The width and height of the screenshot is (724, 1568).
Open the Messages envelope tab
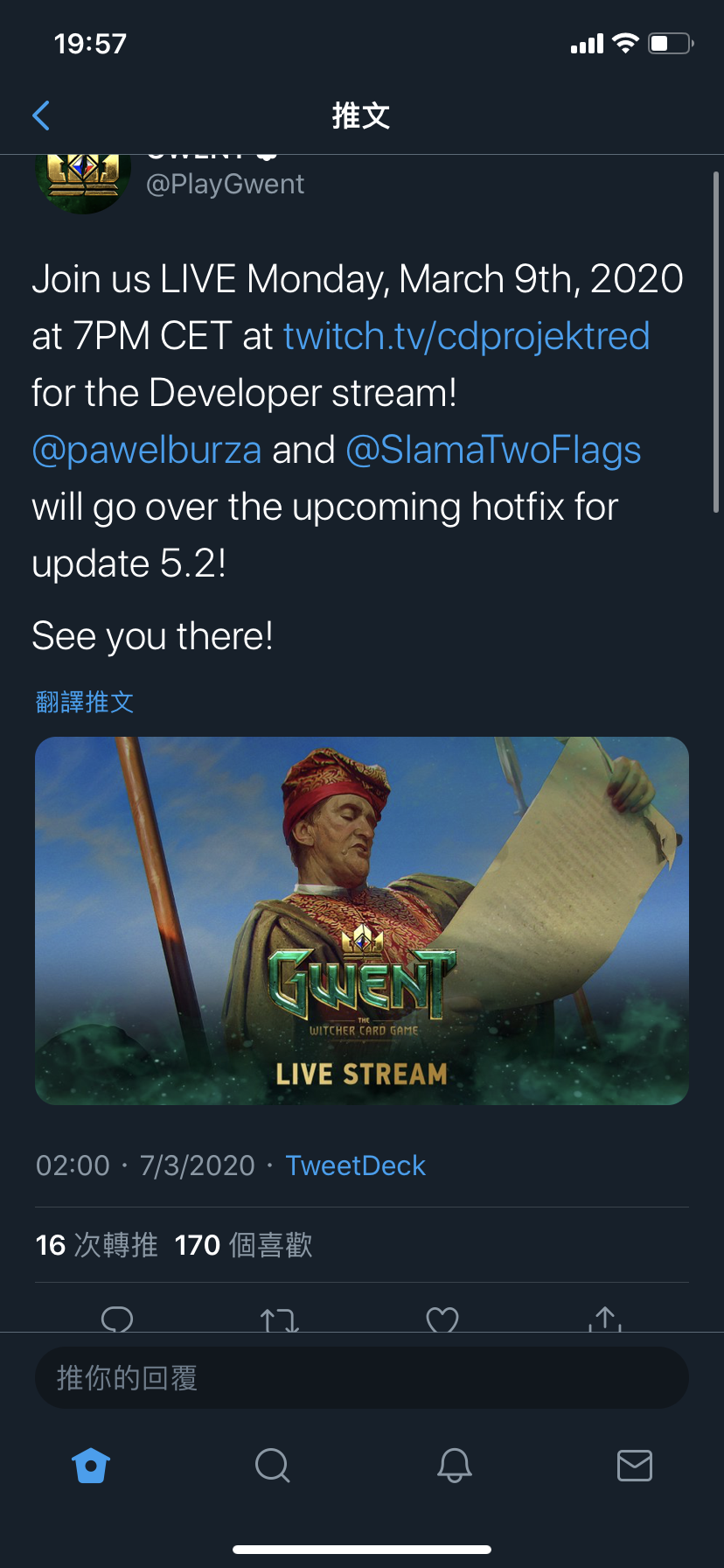(x=635, y=1465)
